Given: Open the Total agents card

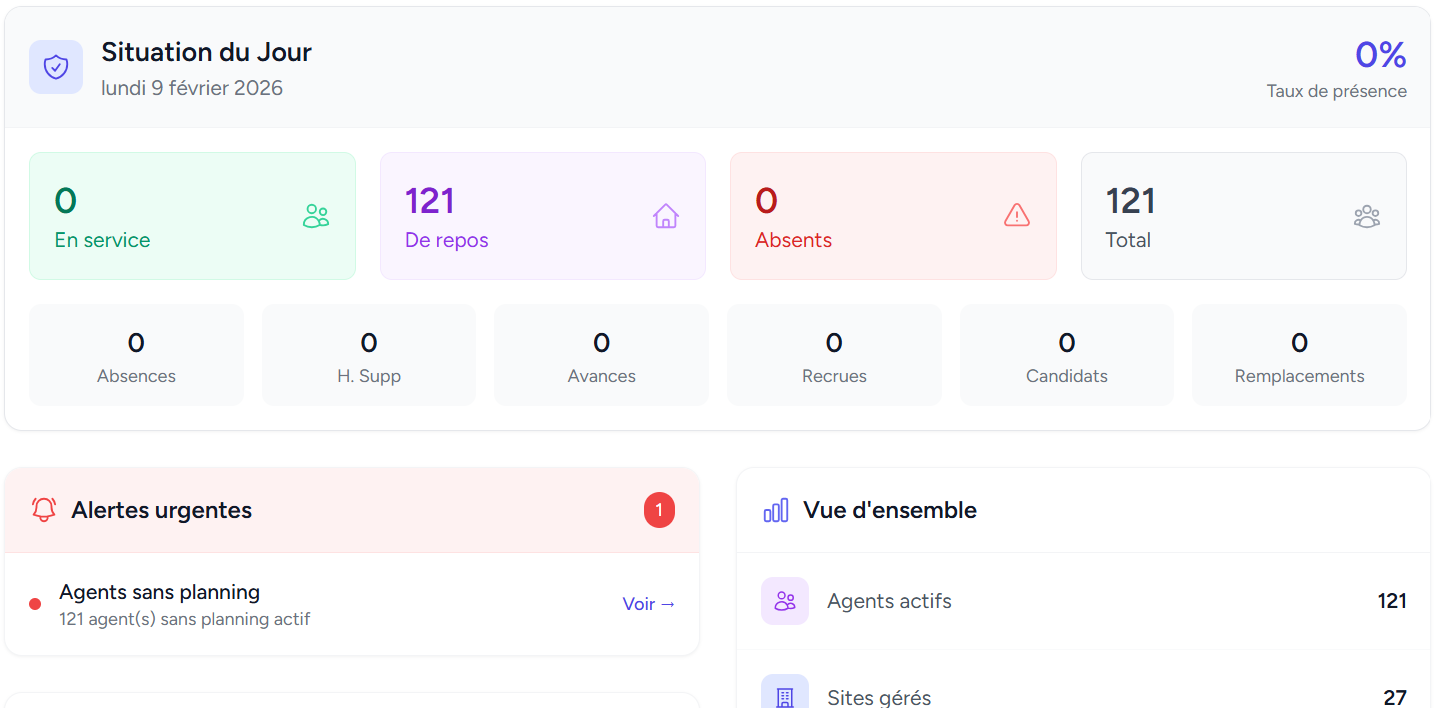Looking at the screenshot, I should [1244, 216].
